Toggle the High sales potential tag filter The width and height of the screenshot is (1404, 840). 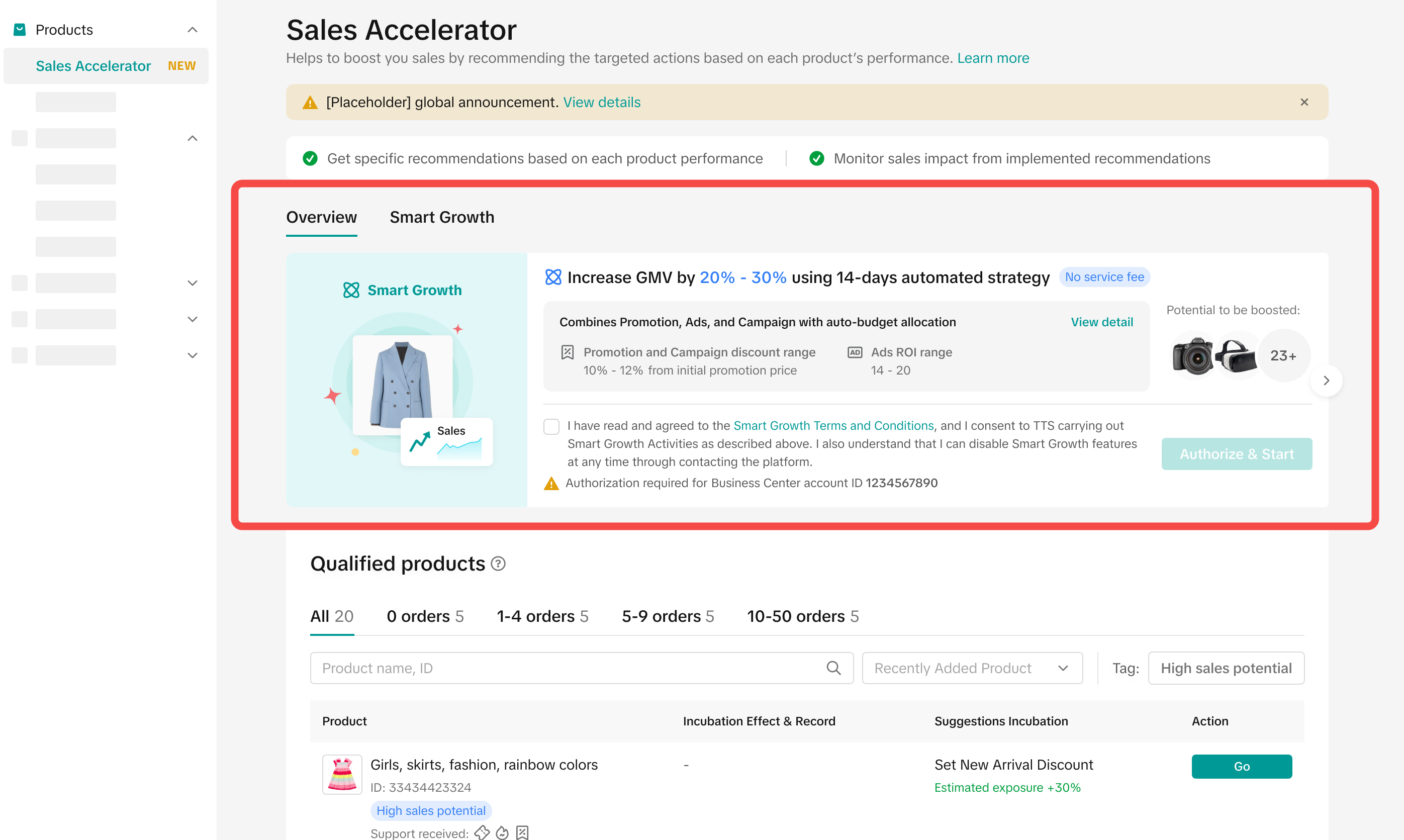coord(1226,668)
